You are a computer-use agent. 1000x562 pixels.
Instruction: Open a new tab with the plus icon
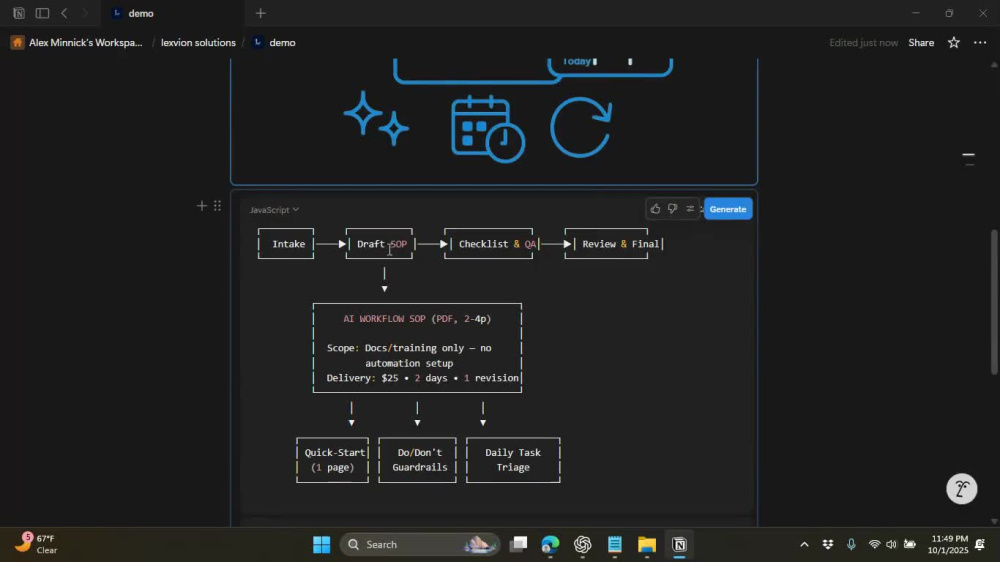click(260, 13)
